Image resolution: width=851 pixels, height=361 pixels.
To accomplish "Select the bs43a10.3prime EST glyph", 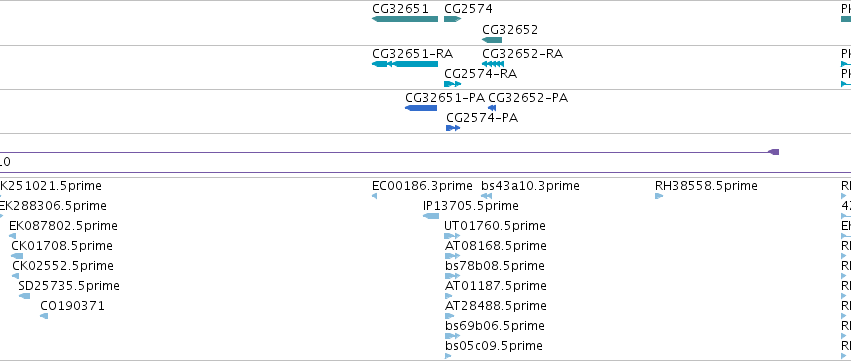I will [x=486, y=196].
